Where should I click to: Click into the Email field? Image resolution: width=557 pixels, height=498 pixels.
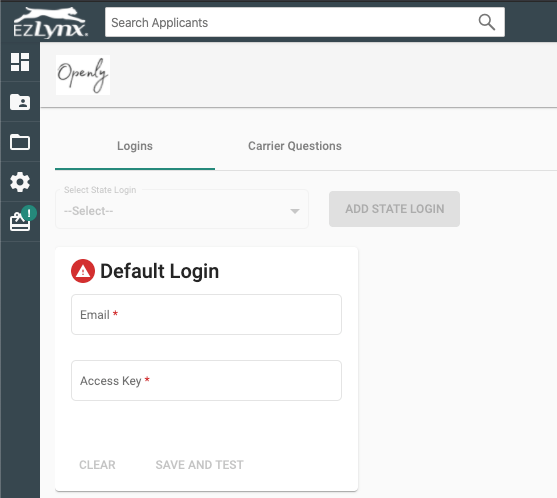coord(206,314)
